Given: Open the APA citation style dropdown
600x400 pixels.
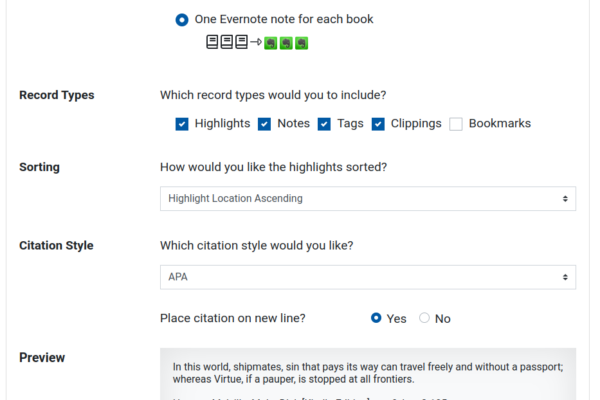Looking at the screenshot, I should pos(368,277).
